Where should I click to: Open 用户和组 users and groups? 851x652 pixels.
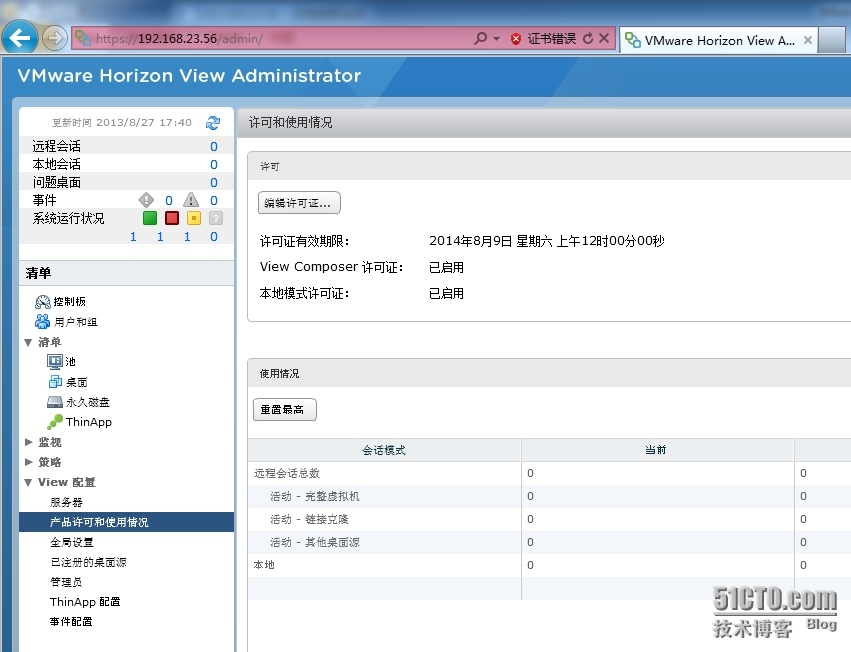75,322
